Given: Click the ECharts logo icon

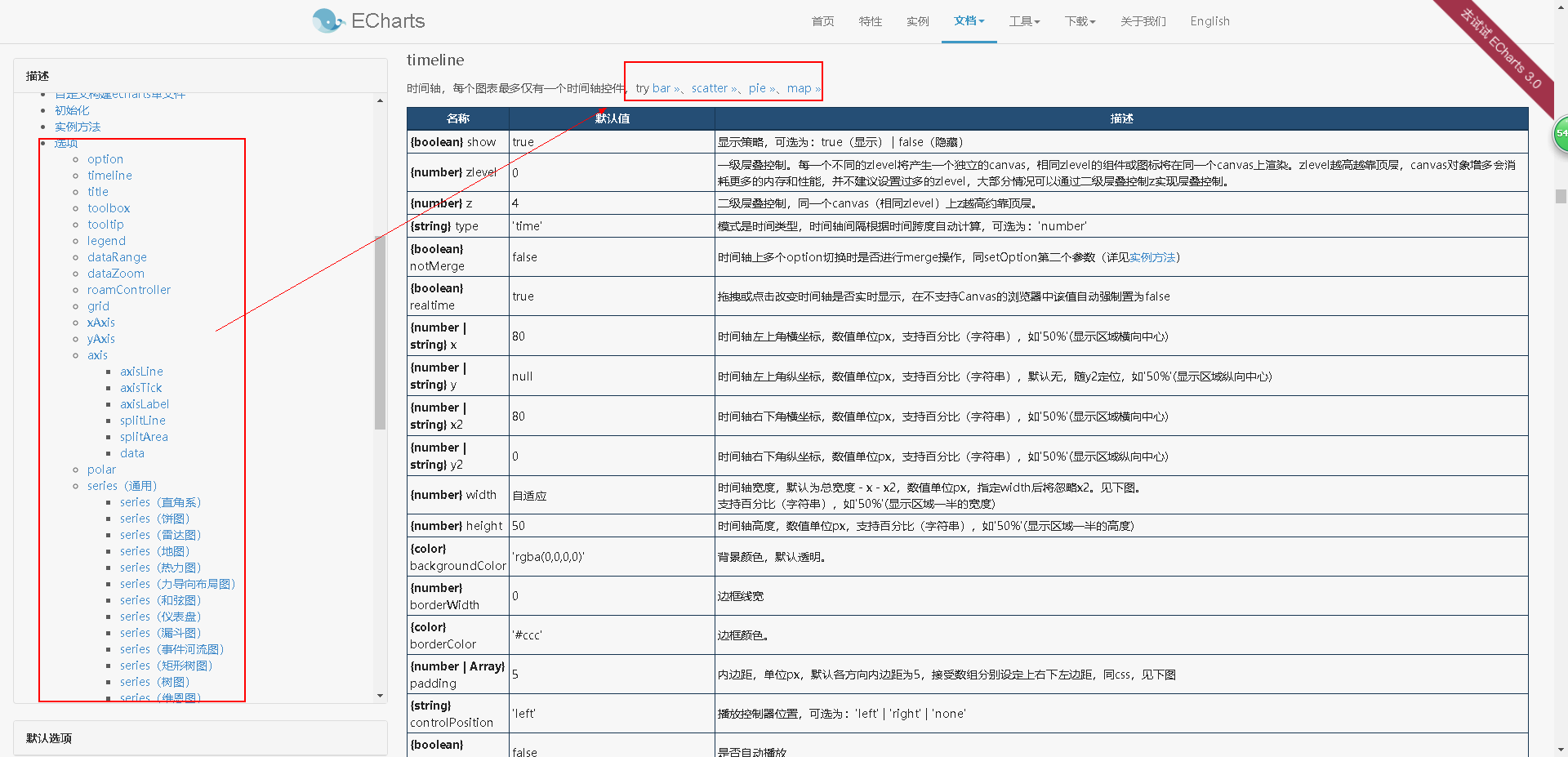Looking at the screenshot, I should pos(327,20).
